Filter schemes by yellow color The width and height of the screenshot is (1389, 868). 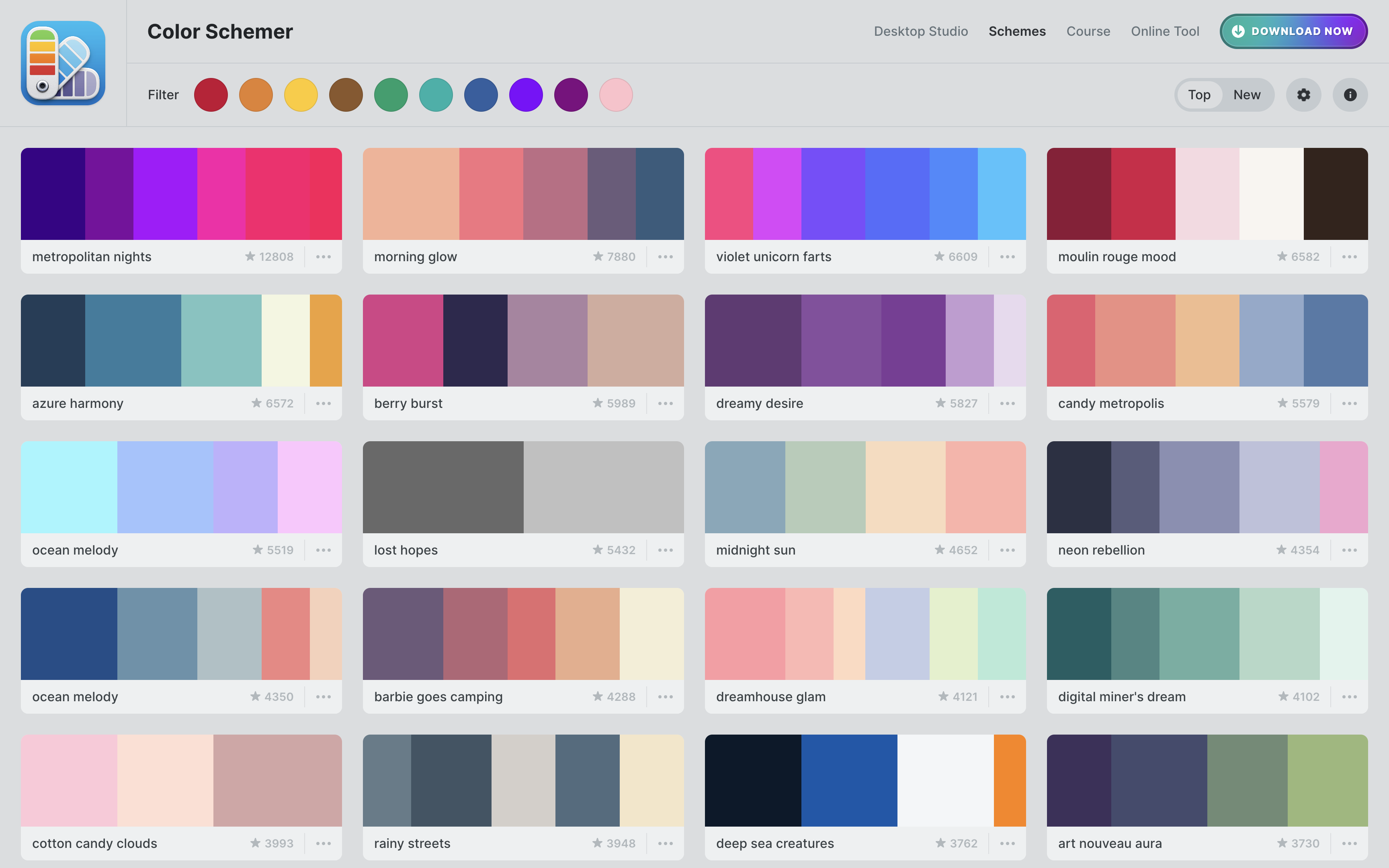tap(301, 95)
